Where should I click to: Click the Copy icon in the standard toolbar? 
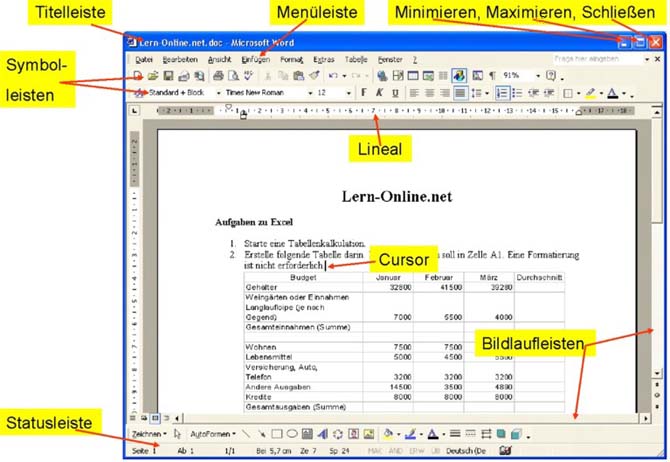tap(283, 76)
